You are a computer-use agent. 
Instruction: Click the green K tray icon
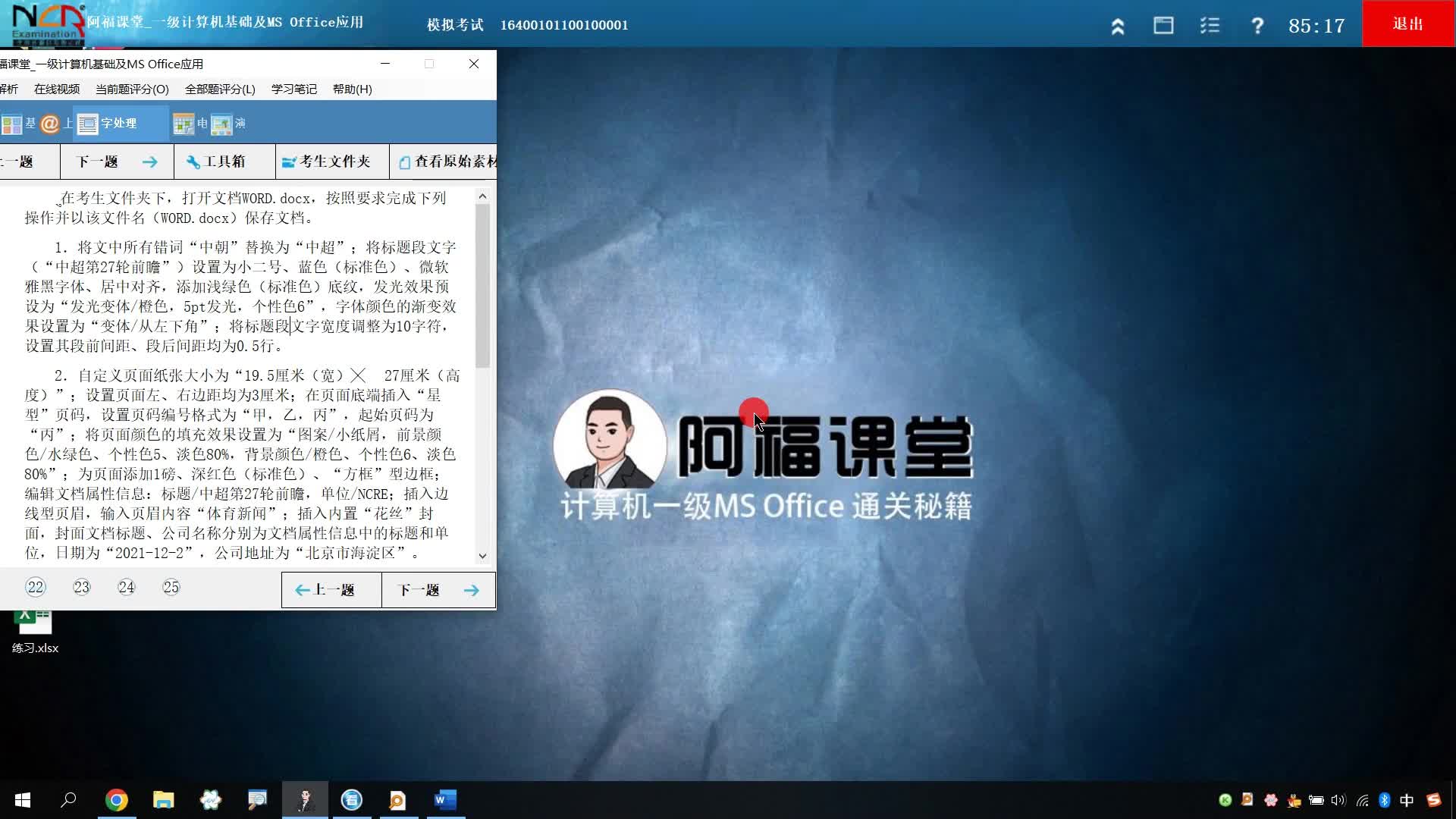coord(1225,800)
